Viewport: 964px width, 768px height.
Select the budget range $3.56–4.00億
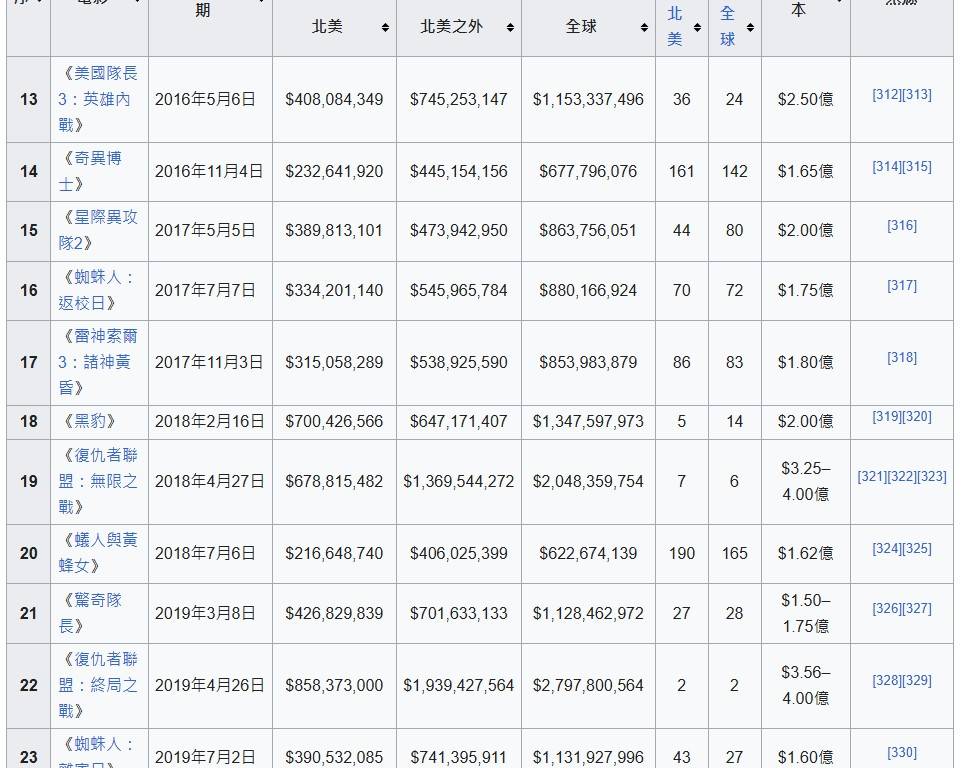tap(805, 684)
